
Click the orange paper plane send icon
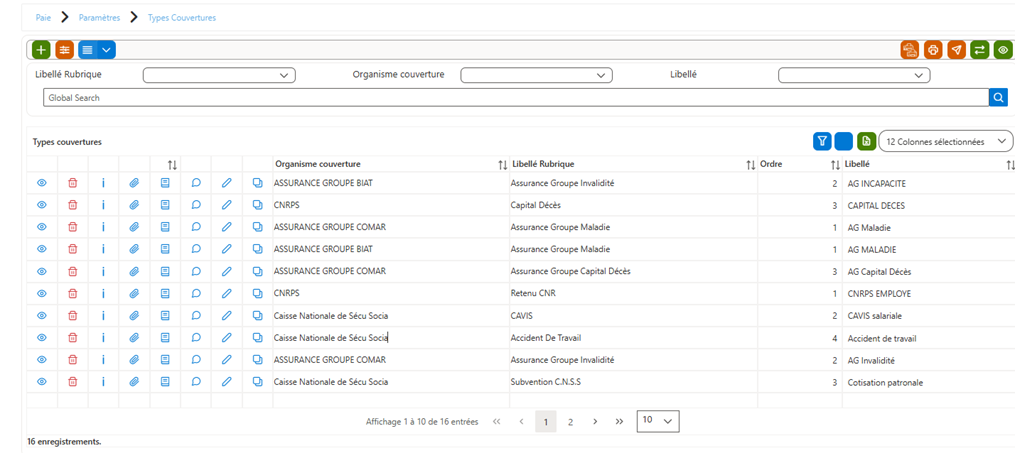click(x=957, y=49)
